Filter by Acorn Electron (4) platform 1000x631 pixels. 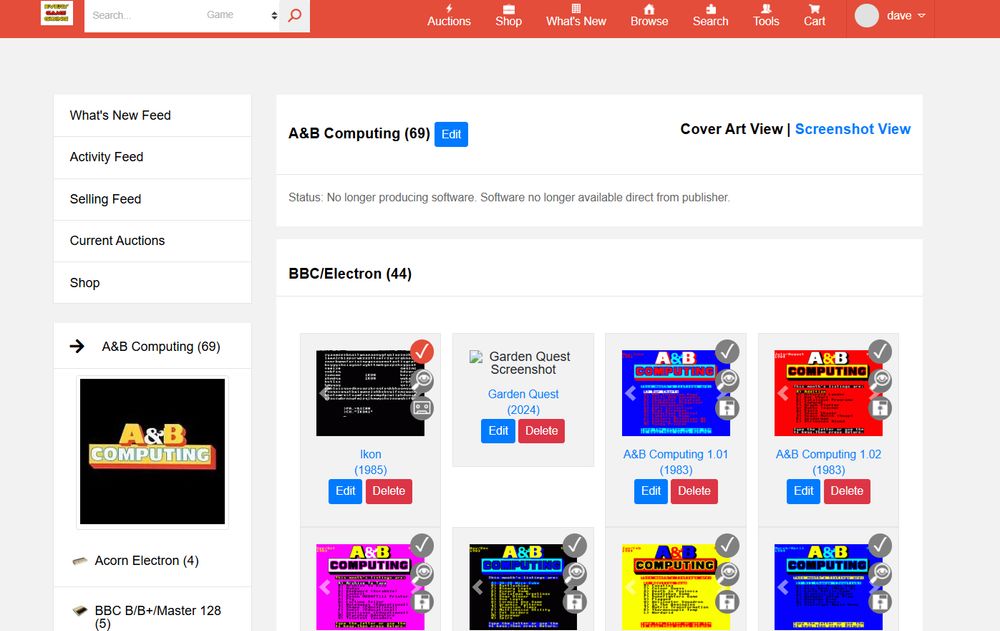pos(147,561)
